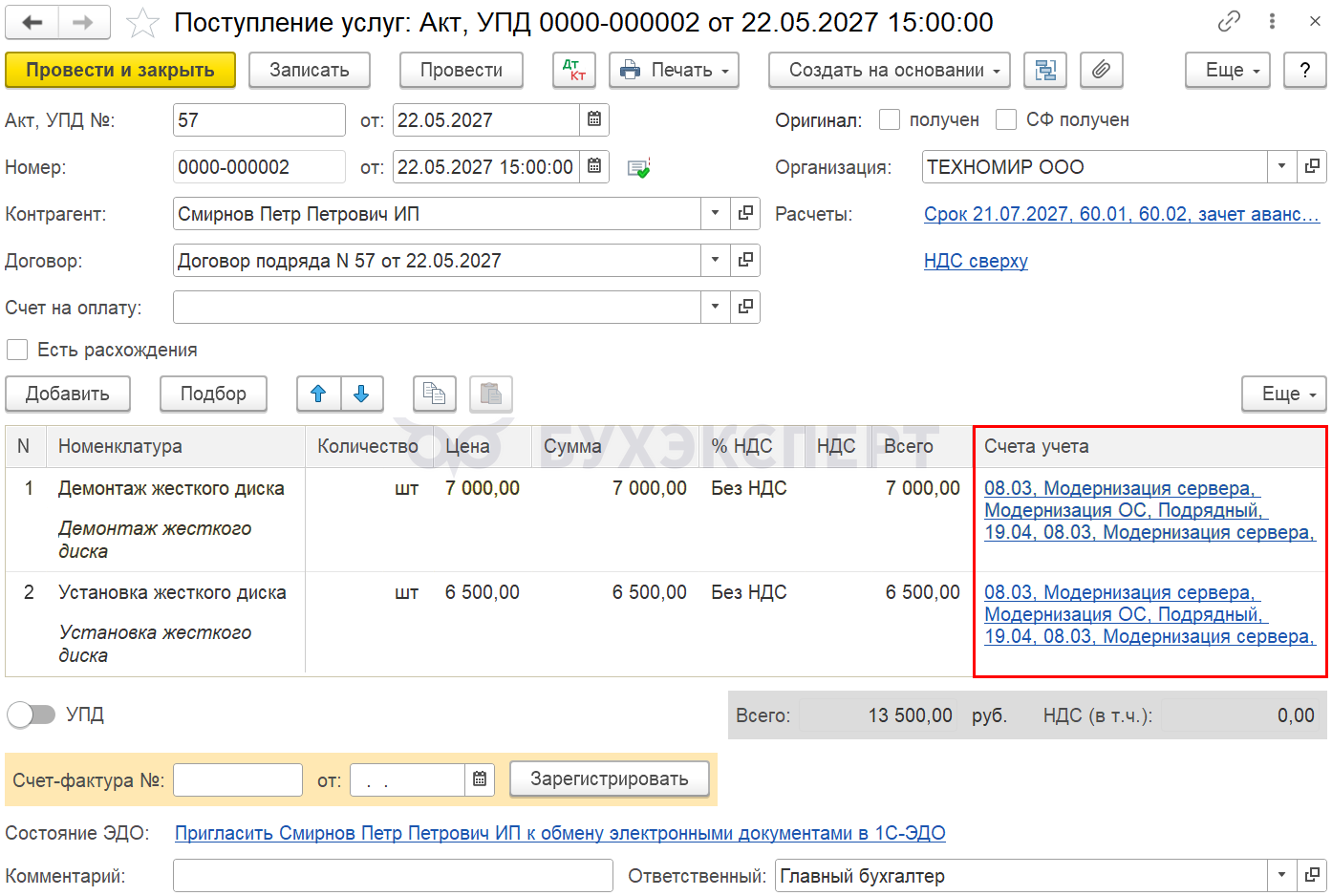Check the Оригинал получен checkbox
The width and height of the screenshot is (1332, 896).
(x=890, y=119)
